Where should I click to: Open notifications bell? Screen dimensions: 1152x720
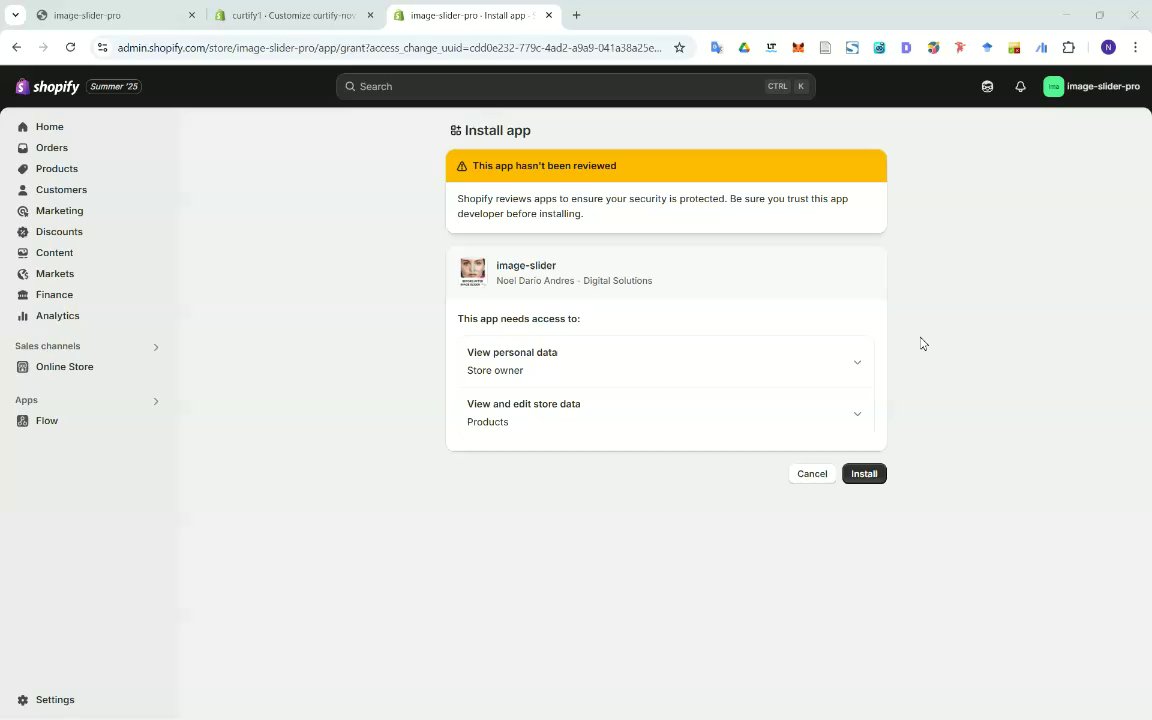click(1020, 87)
